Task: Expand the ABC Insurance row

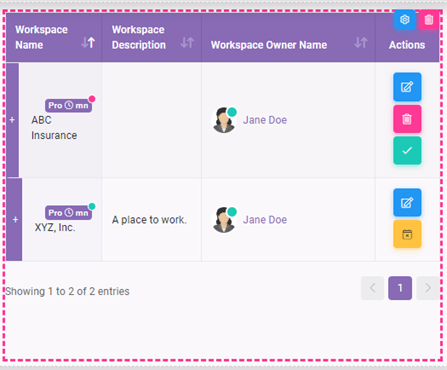Action: [x=12, y=120]
